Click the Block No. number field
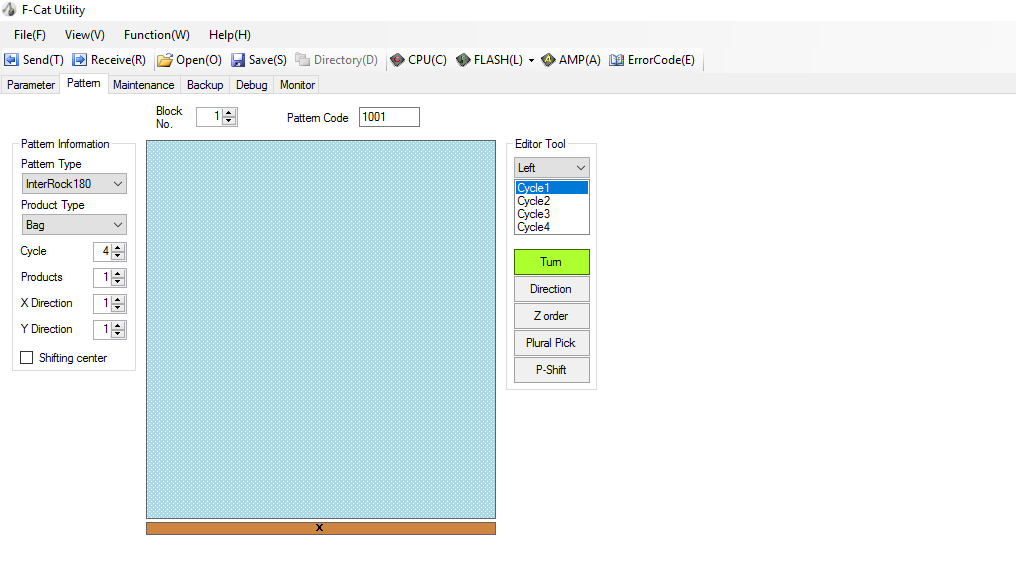This screenshot has height=566, width=1016. coord(209,117)
